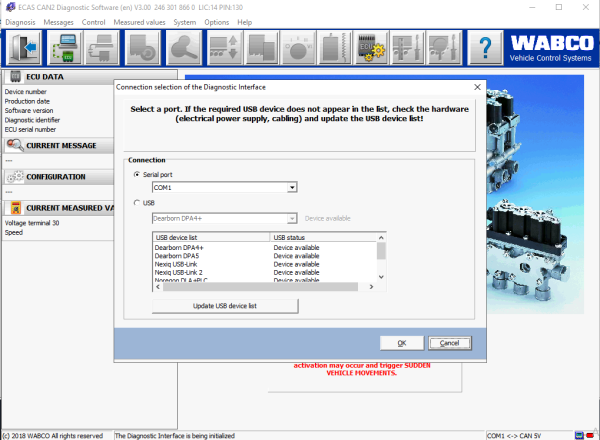Click the OK button in the dialog
Image resolution: width=600 pixels, height=440 pixels.
(402, 343)
